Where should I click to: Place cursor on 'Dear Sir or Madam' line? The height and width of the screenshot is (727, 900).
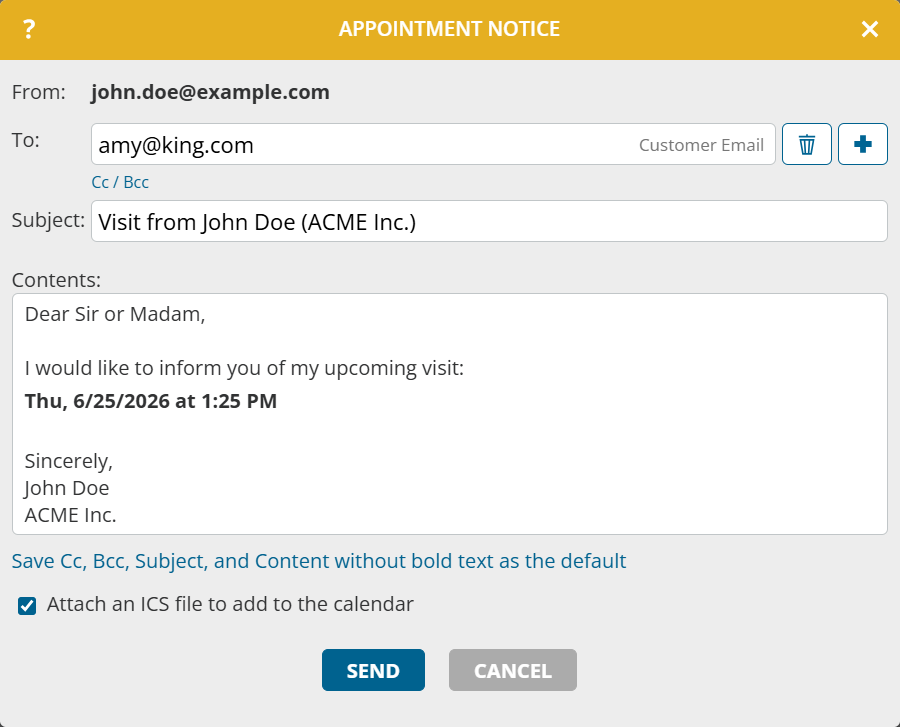click(x=115, y=314)
